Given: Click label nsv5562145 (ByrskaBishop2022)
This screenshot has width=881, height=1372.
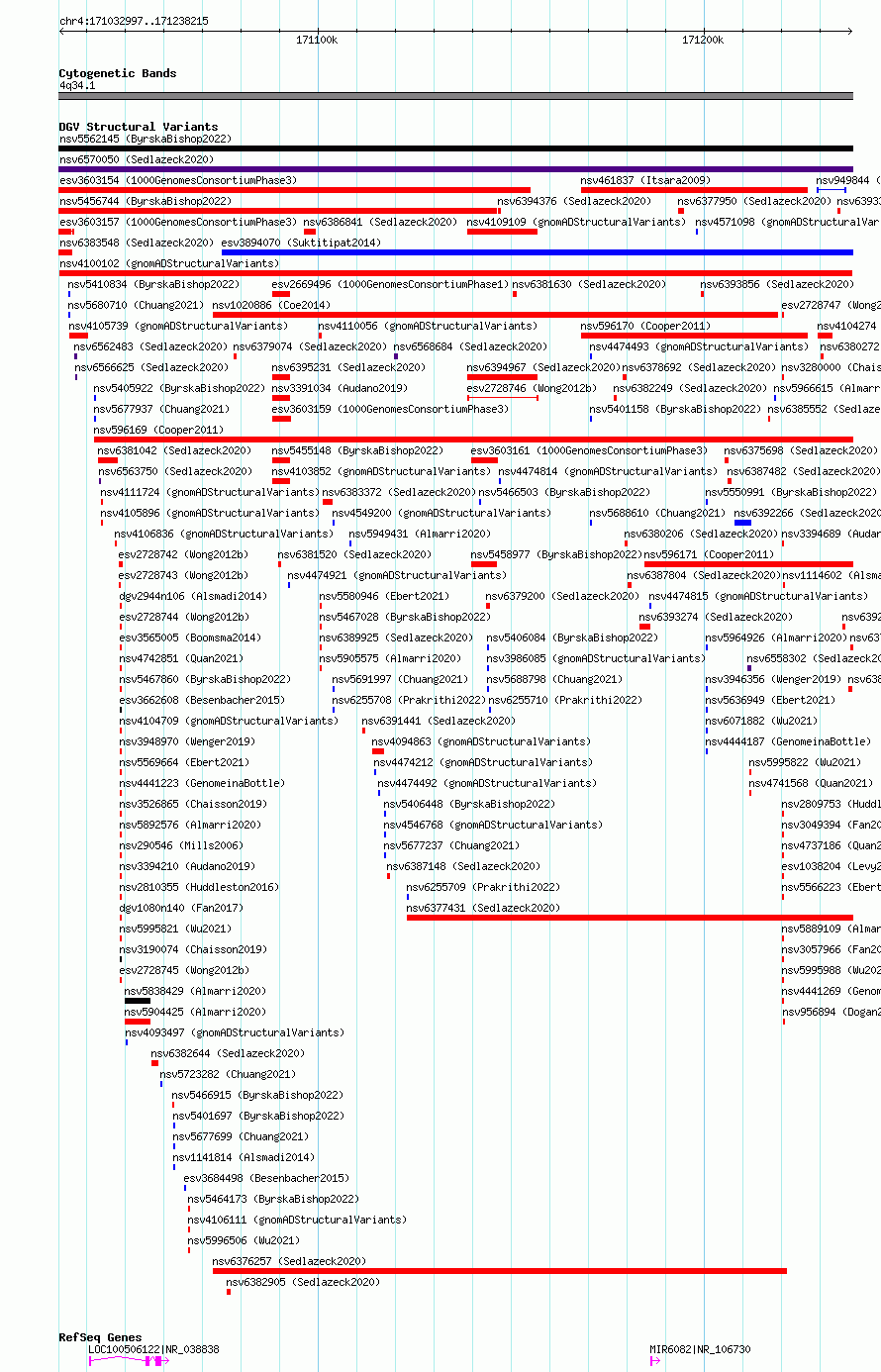Looking at the screenshot, I should click(146, 139).
